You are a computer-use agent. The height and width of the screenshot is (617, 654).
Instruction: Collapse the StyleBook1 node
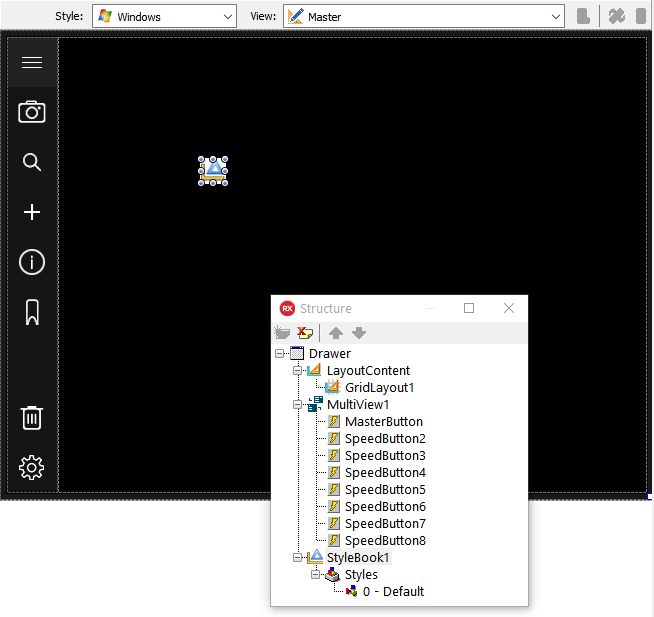point(297,558)
